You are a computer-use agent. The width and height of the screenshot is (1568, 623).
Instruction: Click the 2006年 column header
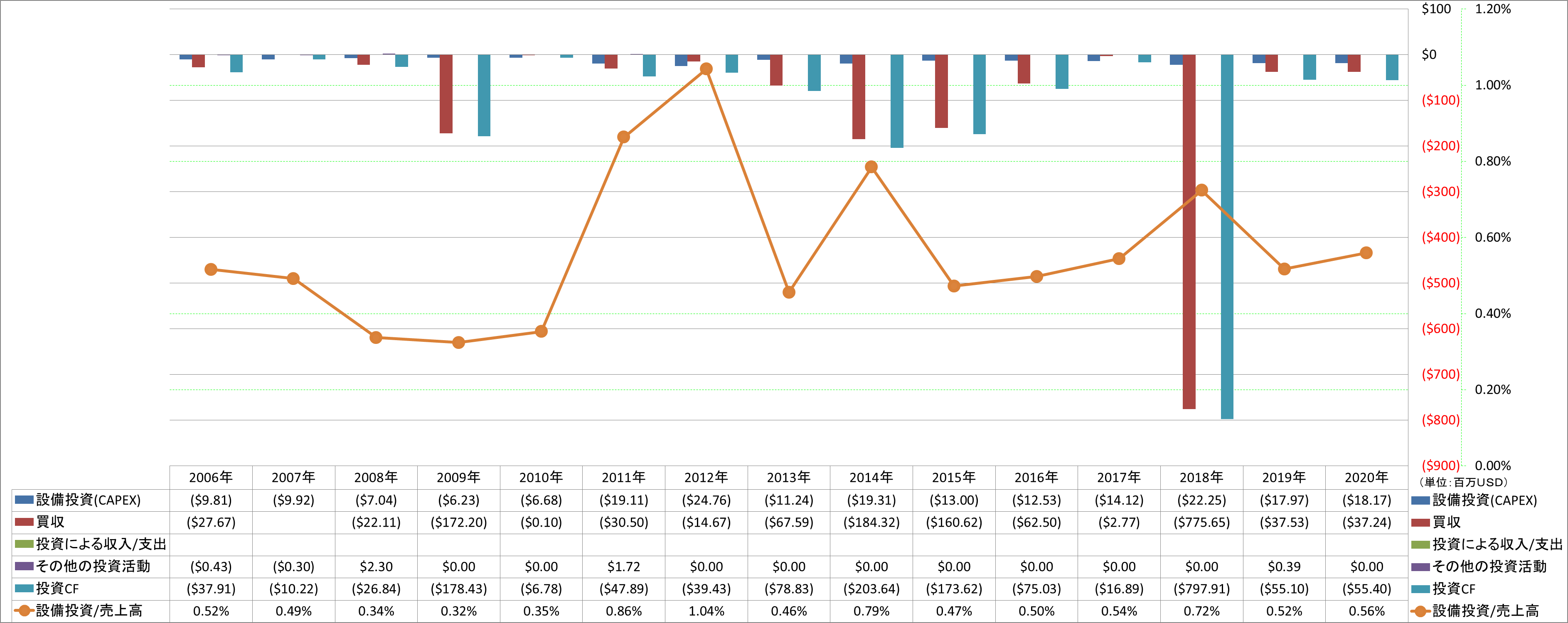211,478
